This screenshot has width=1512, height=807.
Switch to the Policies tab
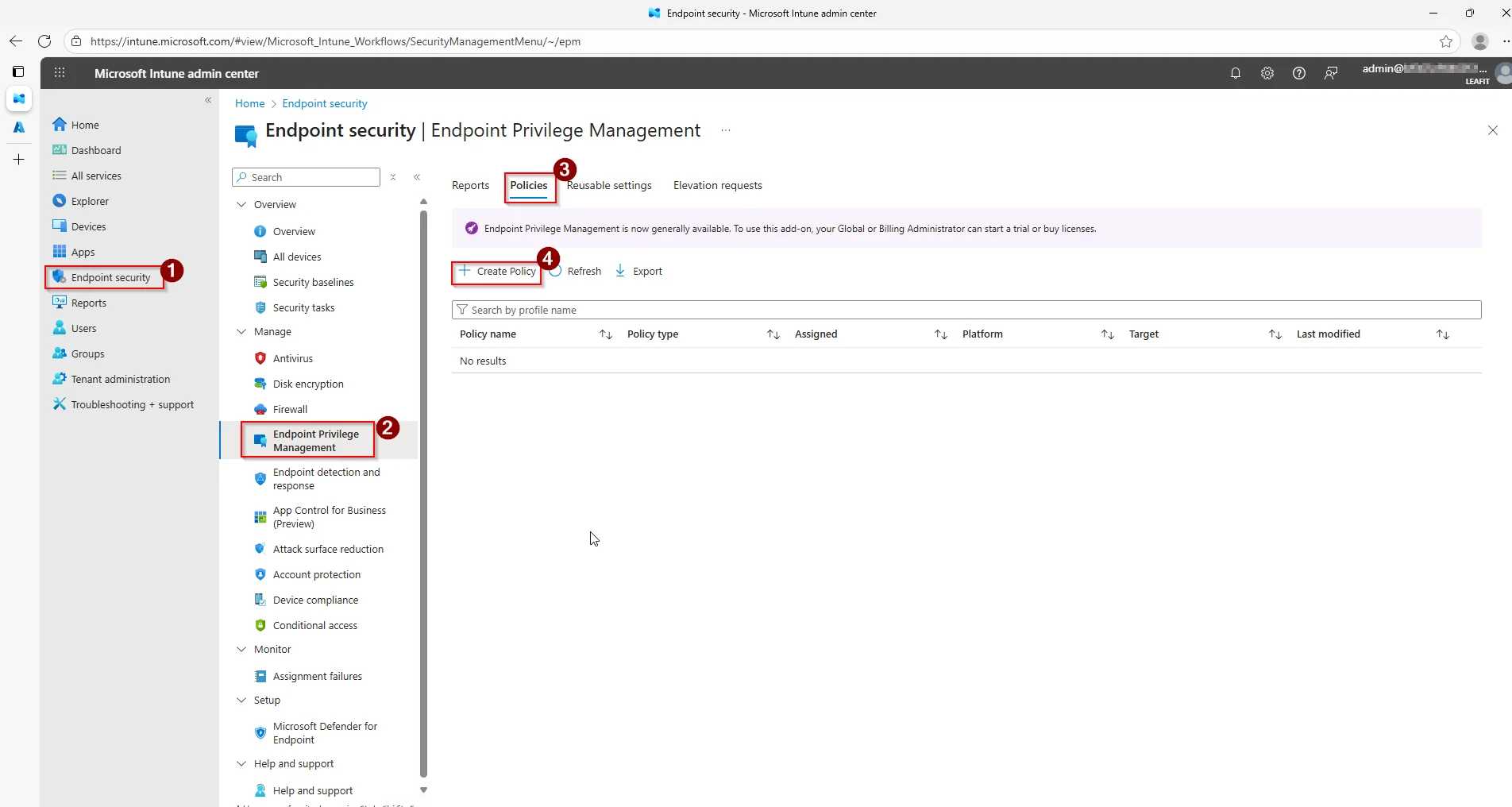click(x=529, y=185)
